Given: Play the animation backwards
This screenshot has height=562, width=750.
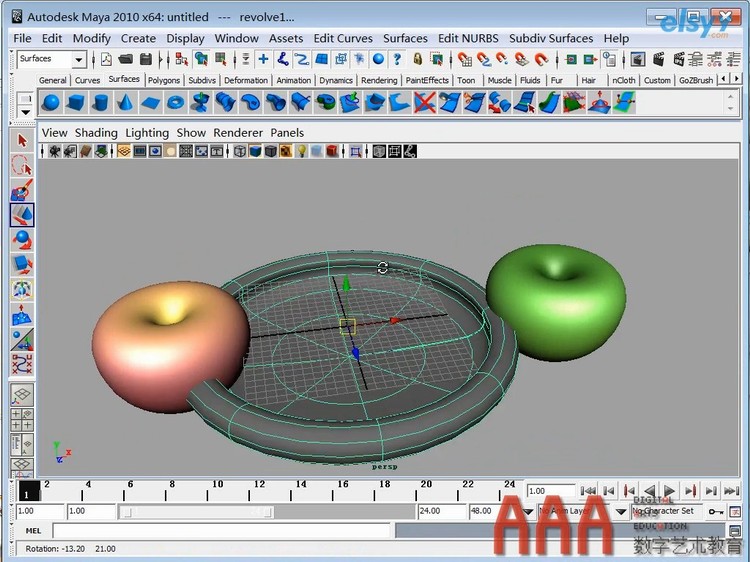Looking at the screenshot, I should point(649,491).
